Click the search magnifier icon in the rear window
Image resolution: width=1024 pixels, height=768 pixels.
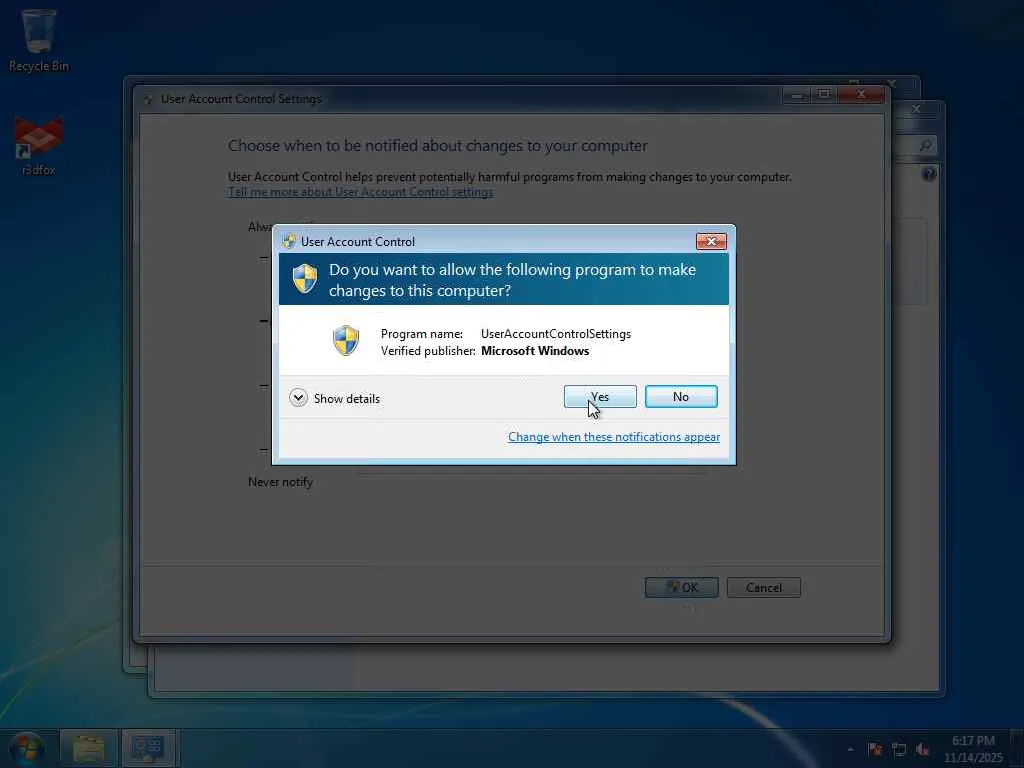(x=925, y=145)
